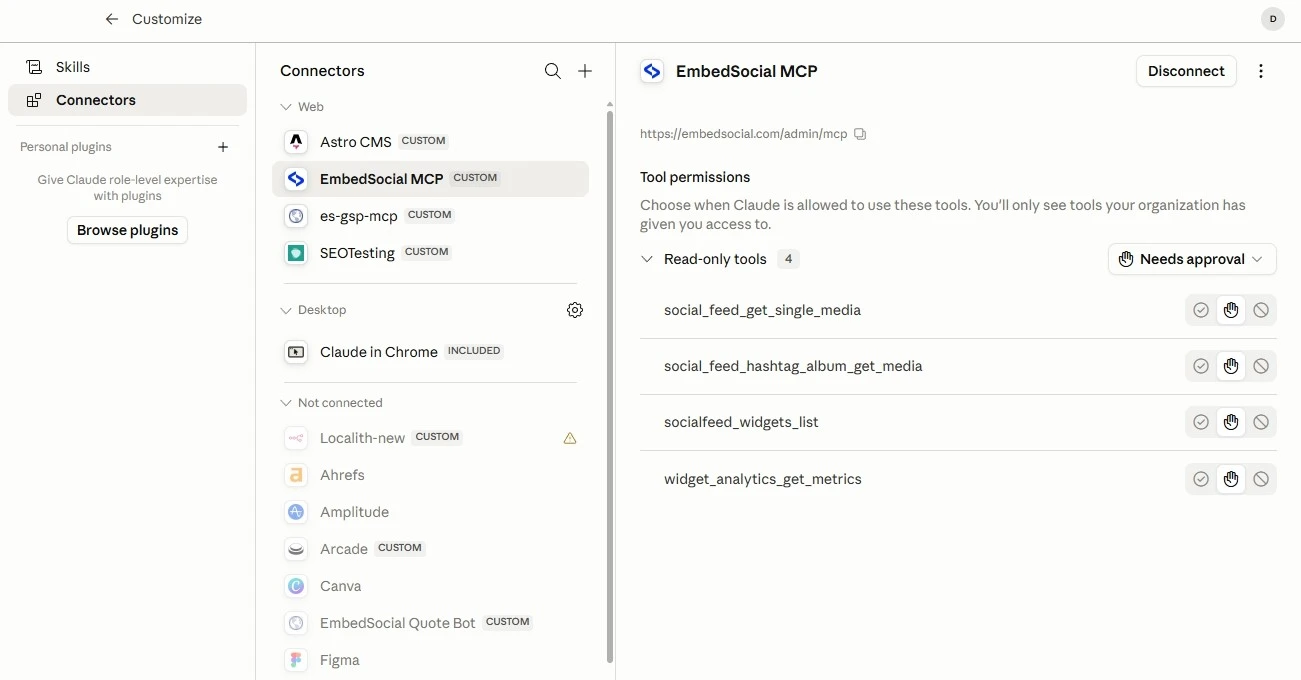Image resolution: width=1301 pixels, height=680 pixels.
Task: Click the Skills icon in sidebar
Action: 35,67
